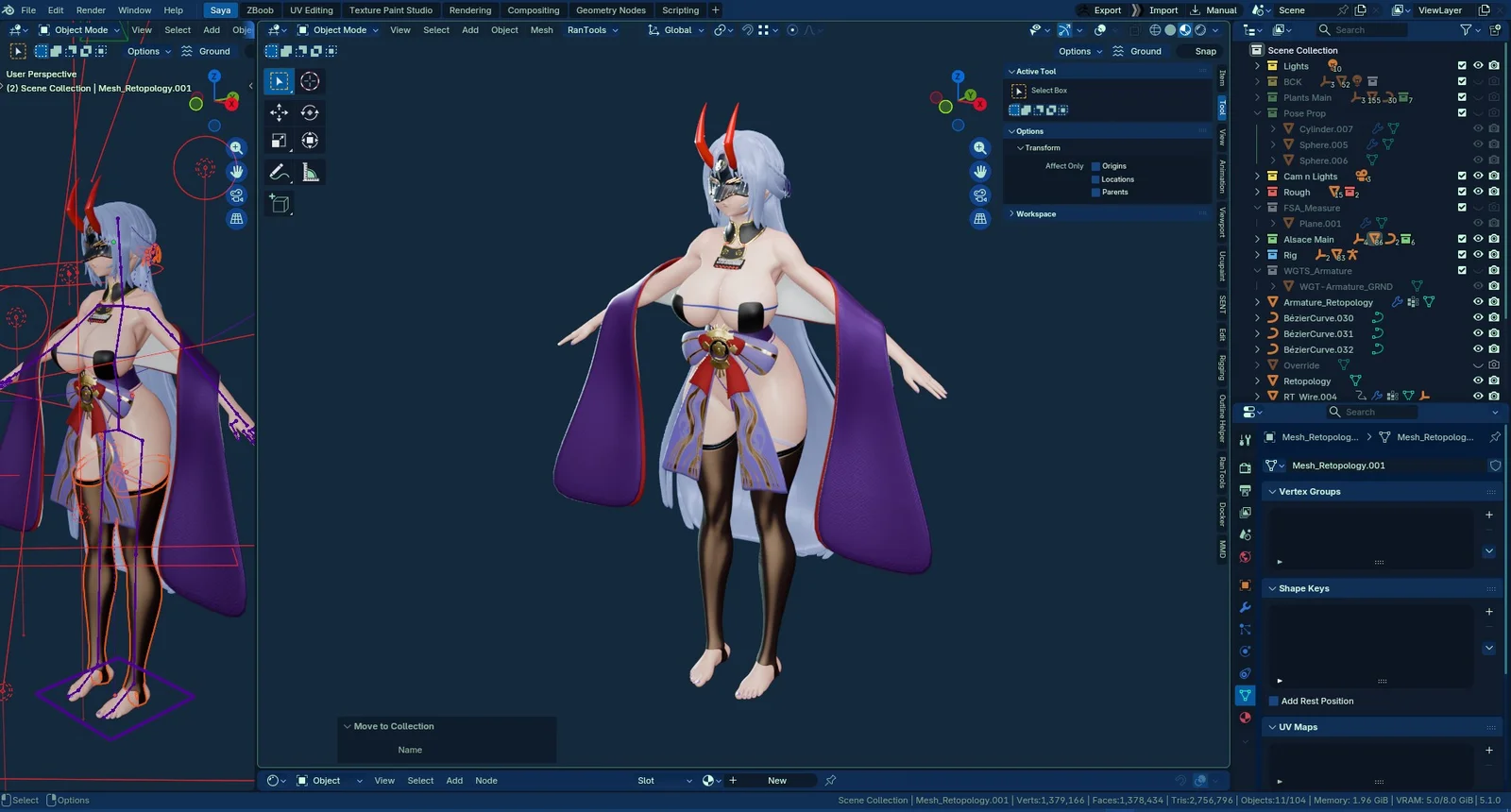The width and height of the screenshot is (1511, 812).
Task: Open the Render menu in top bar
Action: coord(91,10)
